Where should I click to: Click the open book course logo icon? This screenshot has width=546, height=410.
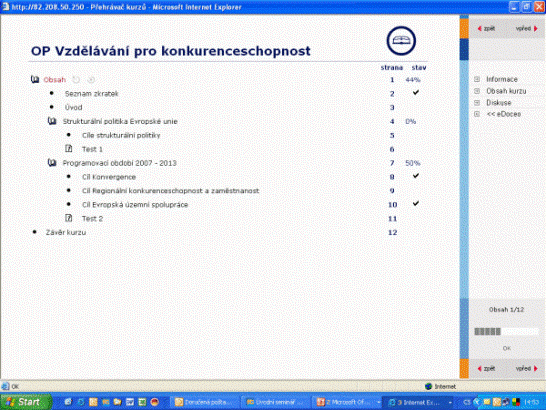(x=401, y=41)
